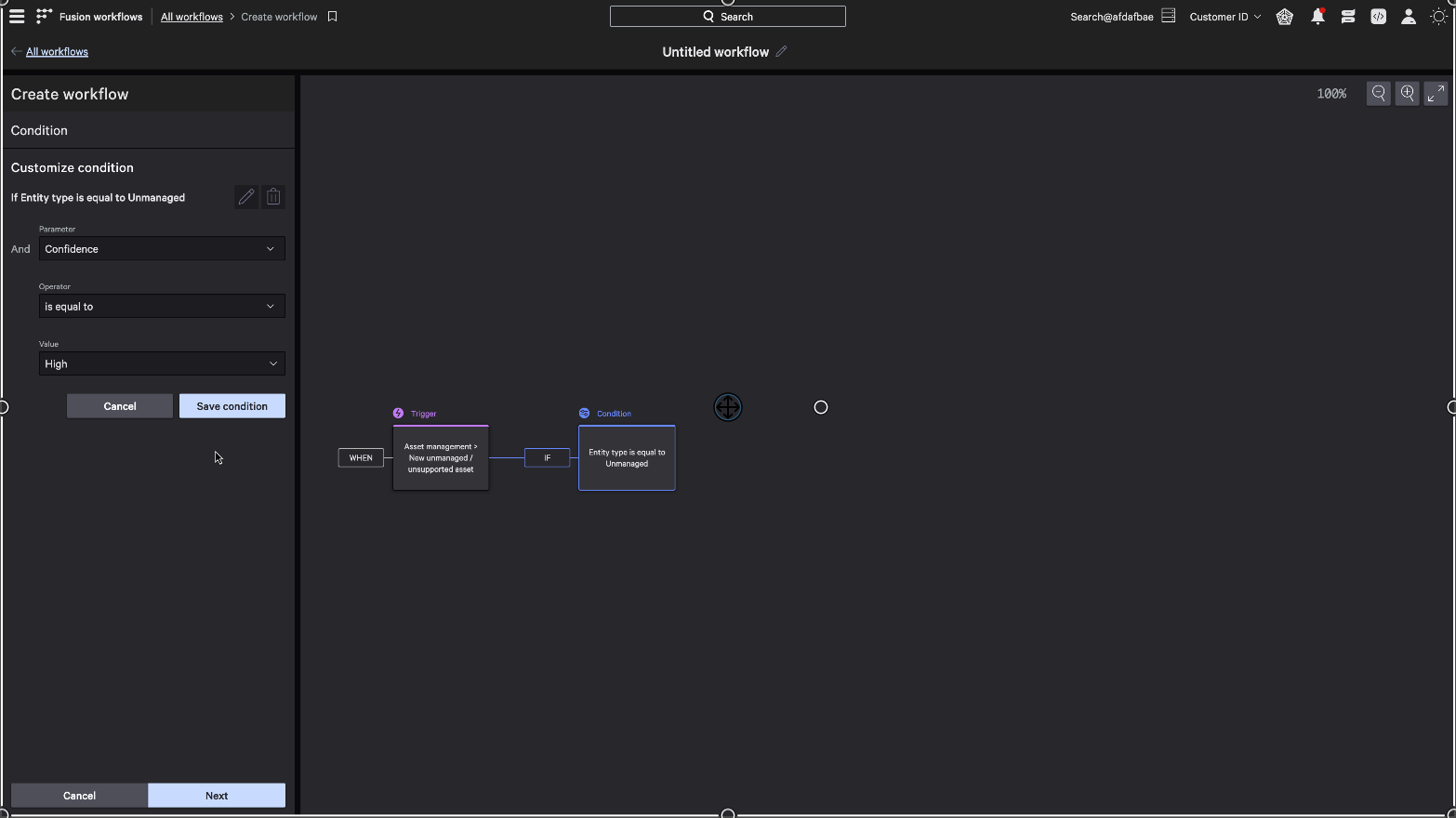Click the Customize condition heading
This screenshot has height=818, width=1456.
[x=73, y=168]
